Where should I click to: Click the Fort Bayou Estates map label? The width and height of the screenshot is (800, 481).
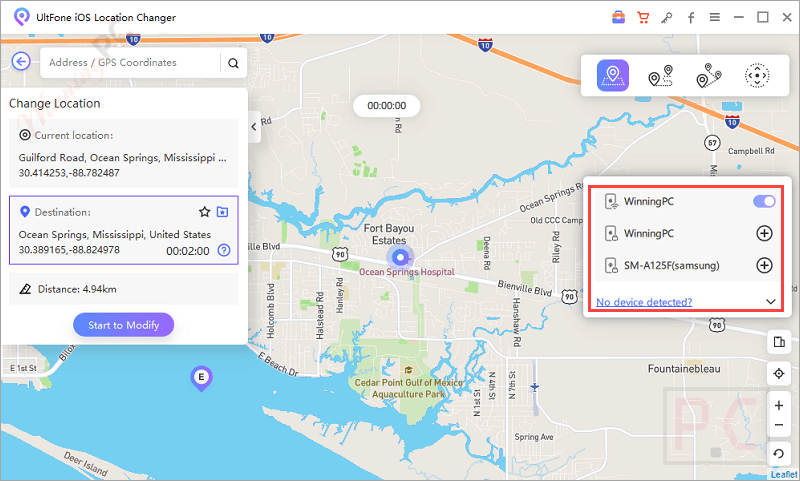click(x=389, y=234)
